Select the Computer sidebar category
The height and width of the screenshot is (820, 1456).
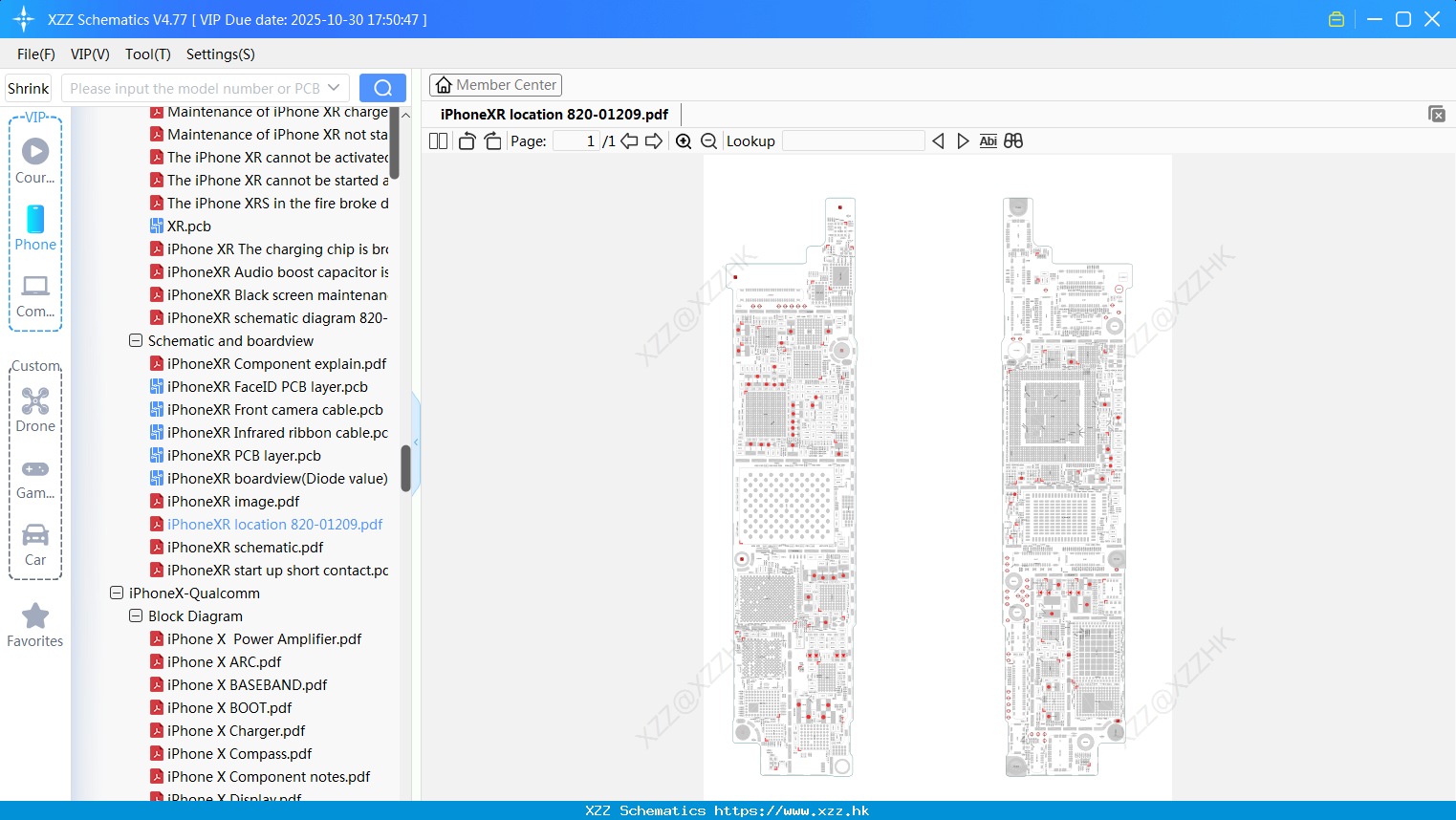(x=35, y=295)
